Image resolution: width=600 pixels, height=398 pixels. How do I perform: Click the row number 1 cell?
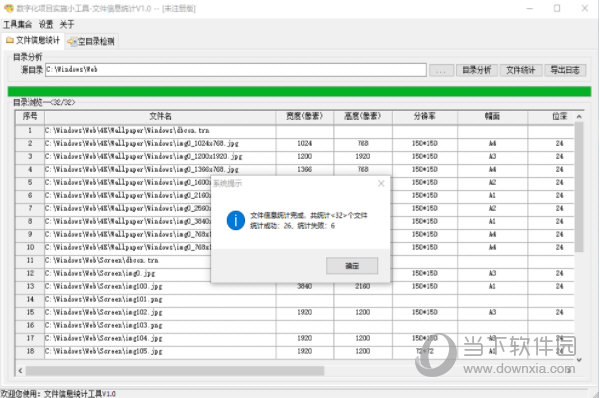click(30, 130)
